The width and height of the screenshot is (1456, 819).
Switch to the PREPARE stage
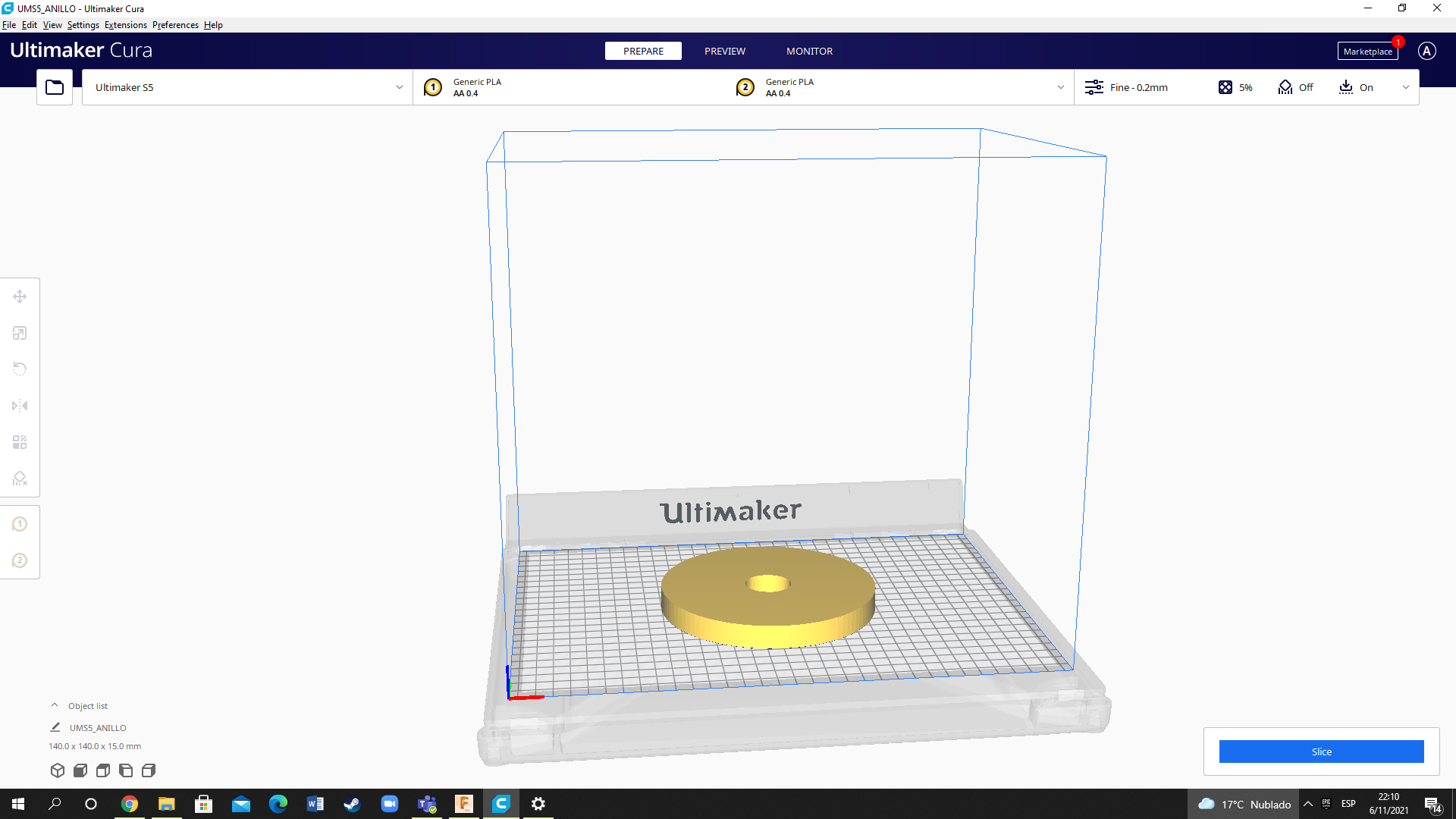(643, 51)
